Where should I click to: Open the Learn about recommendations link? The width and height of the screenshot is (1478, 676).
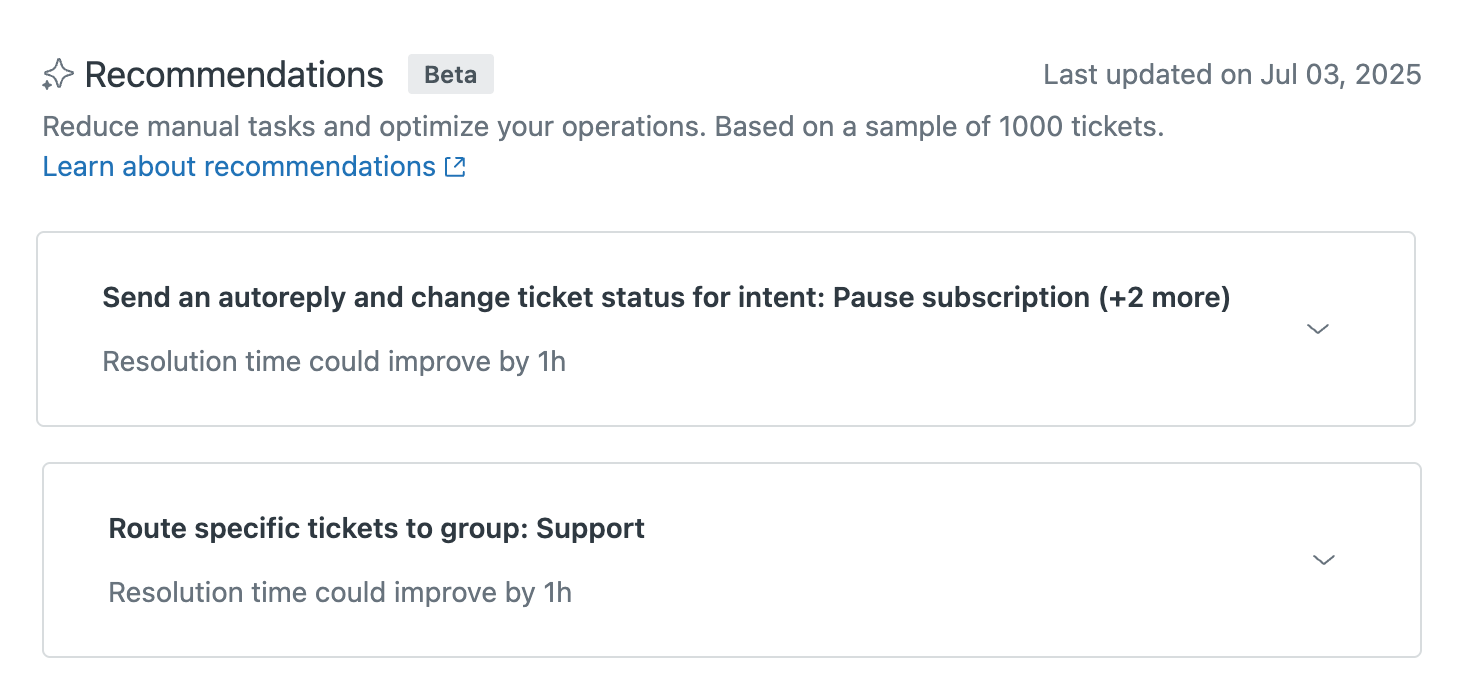click(x=238, y=167)
